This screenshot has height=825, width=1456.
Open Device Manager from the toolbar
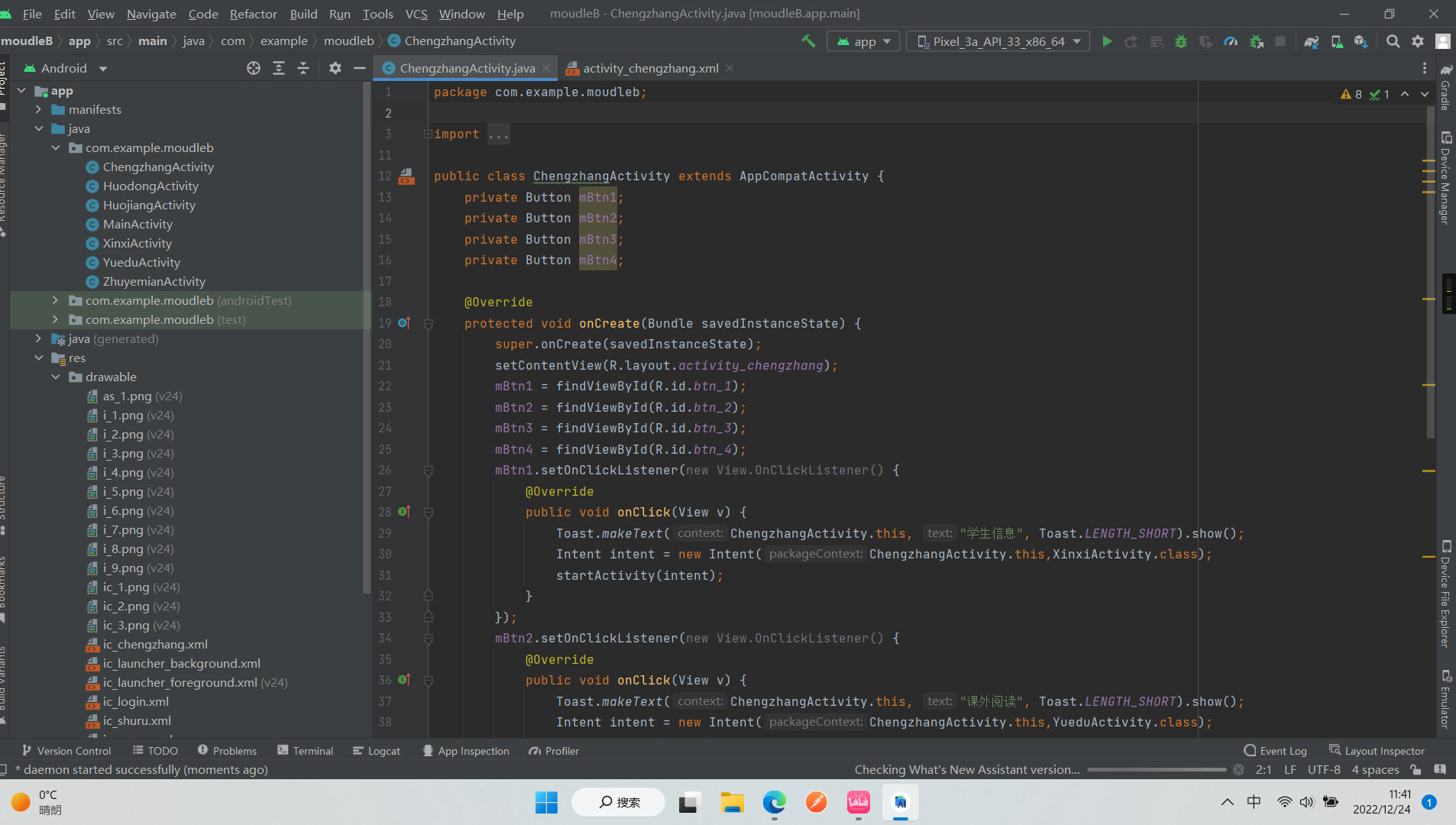point(1337,41)
